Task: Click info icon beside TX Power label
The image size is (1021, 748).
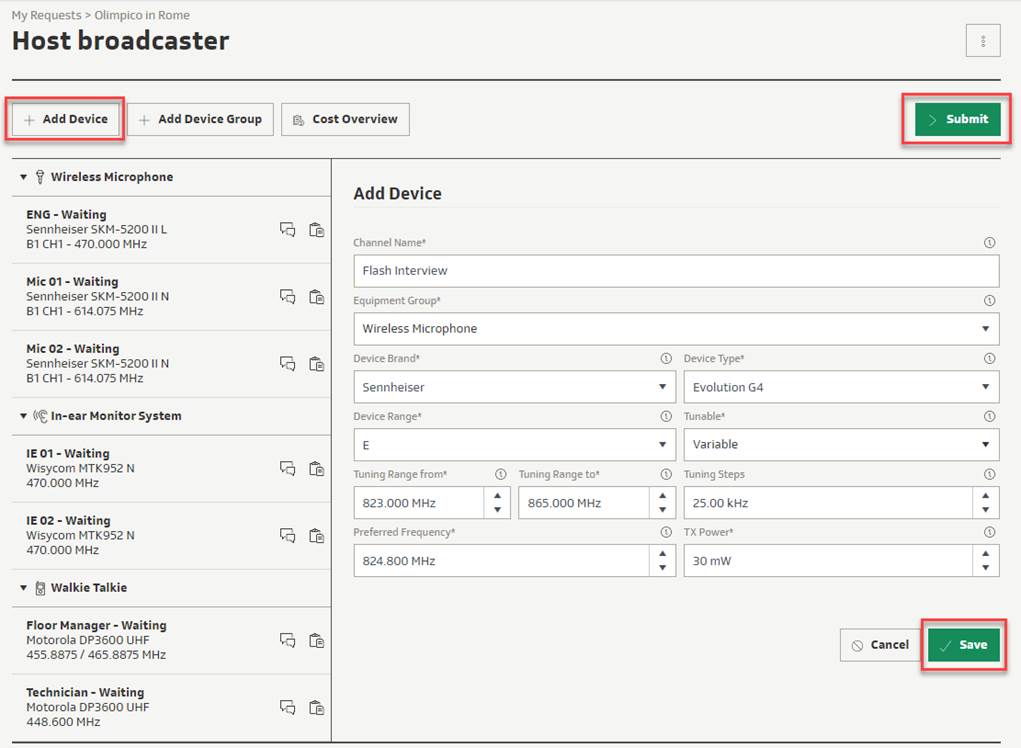Action: [x=989, y=533]
